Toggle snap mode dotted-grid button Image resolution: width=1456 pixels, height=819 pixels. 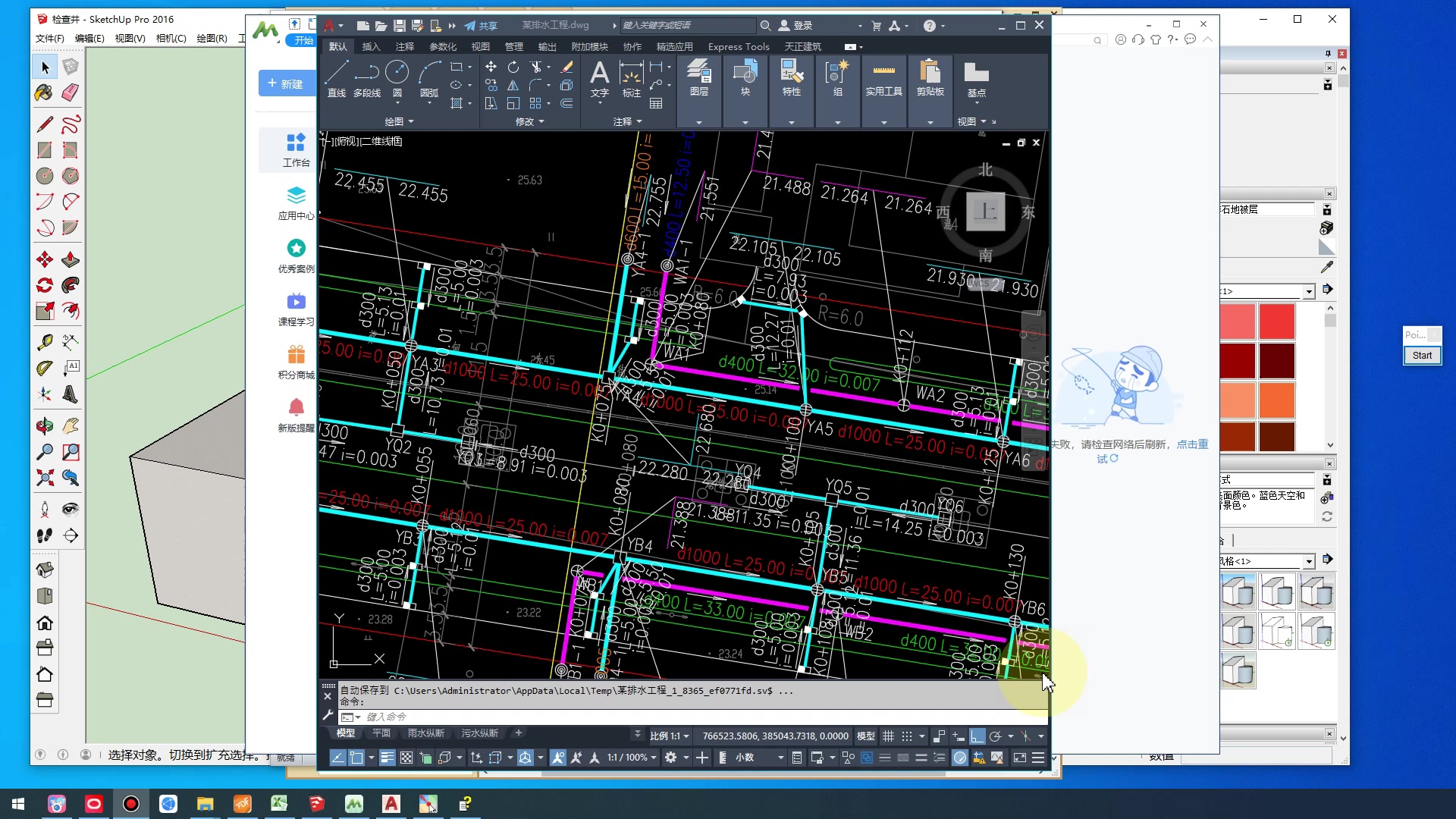907,736
